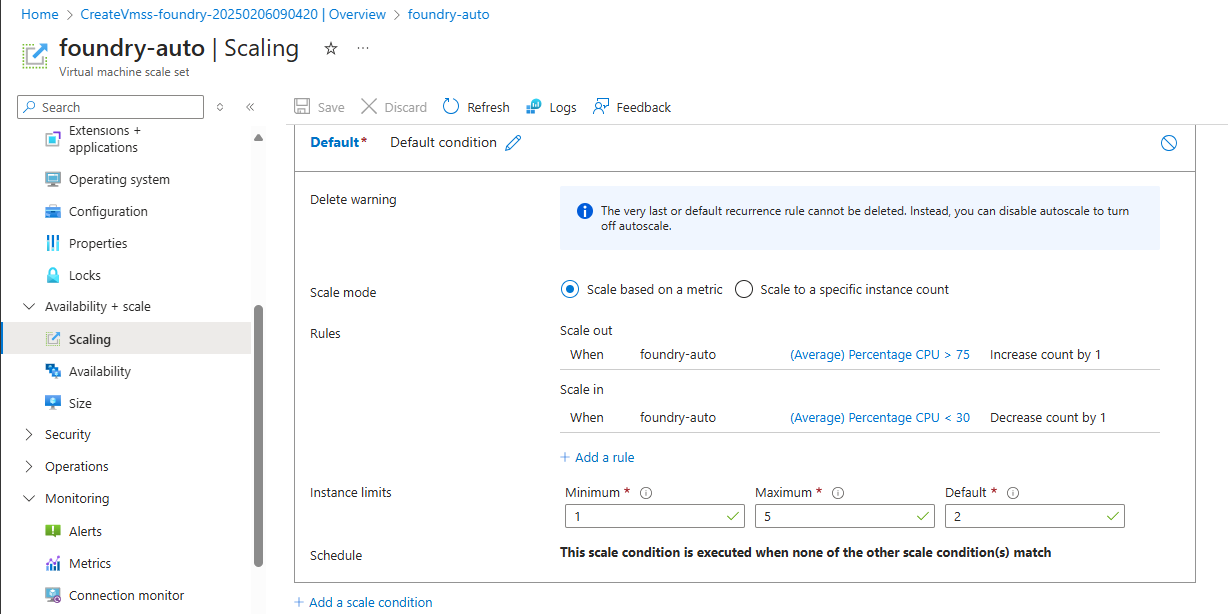Go to Home in the breadcrumb

[39, 15]
